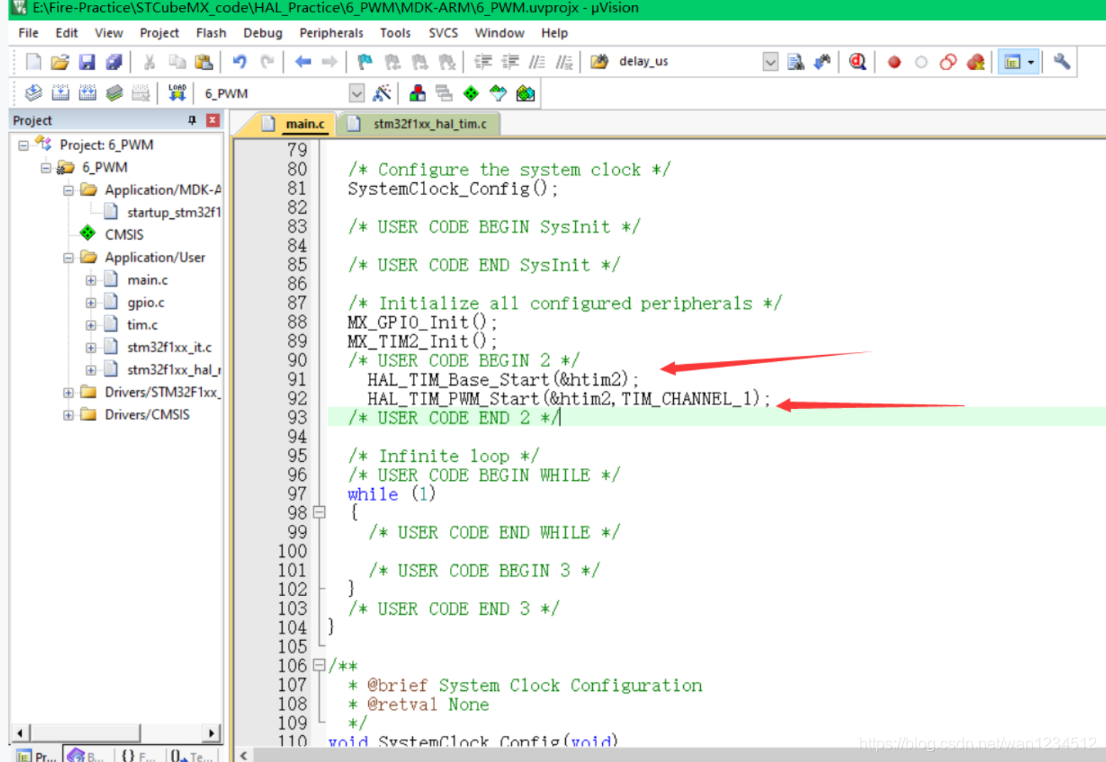Switch to stm32f1xx_hal_tim.c tab
This screenshot has width=1106, height=762.
pyautogui.click(x=430, y=125)
